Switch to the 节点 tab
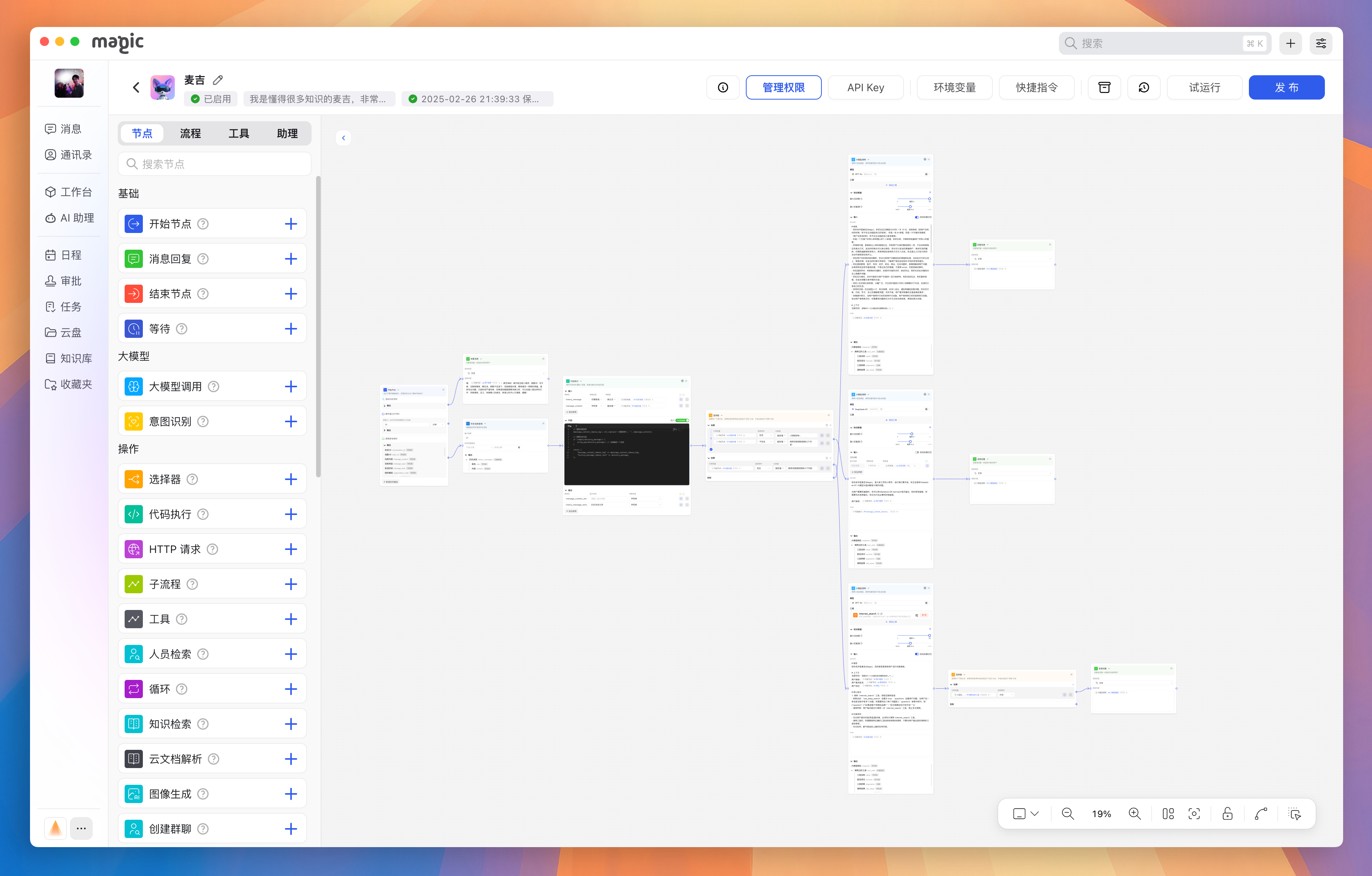This screenshot has height=876, width=1372. click(x=142, y=133)
